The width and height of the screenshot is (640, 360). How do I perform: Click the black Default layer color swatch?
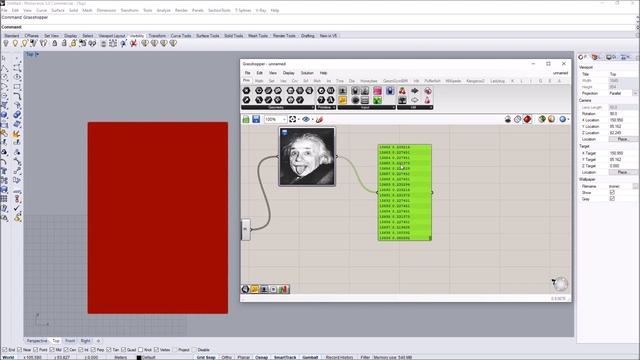[x=139, y=358]
